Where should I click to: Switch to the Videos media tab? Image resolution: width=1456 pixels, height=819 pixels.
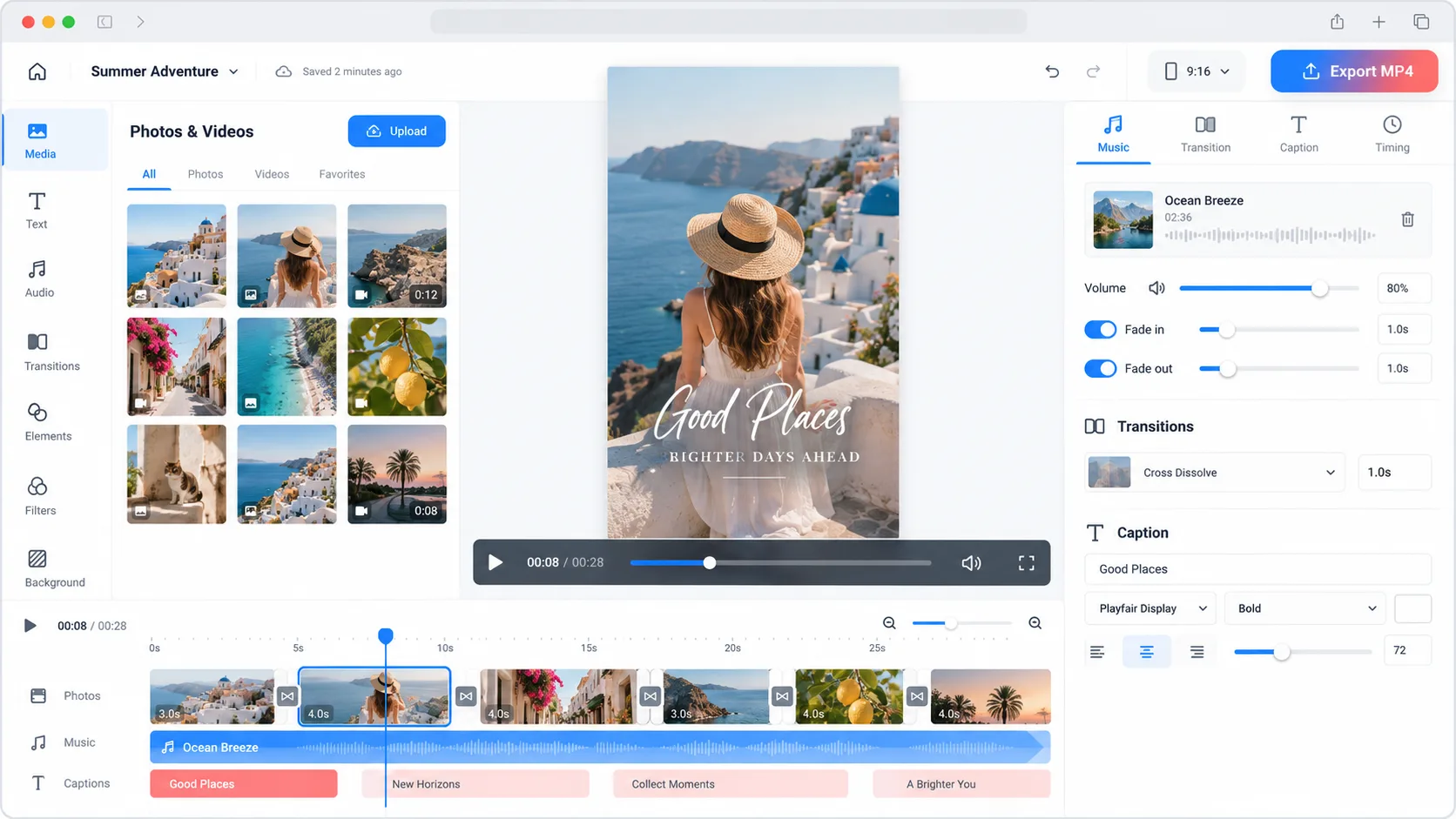coord(272,174)
